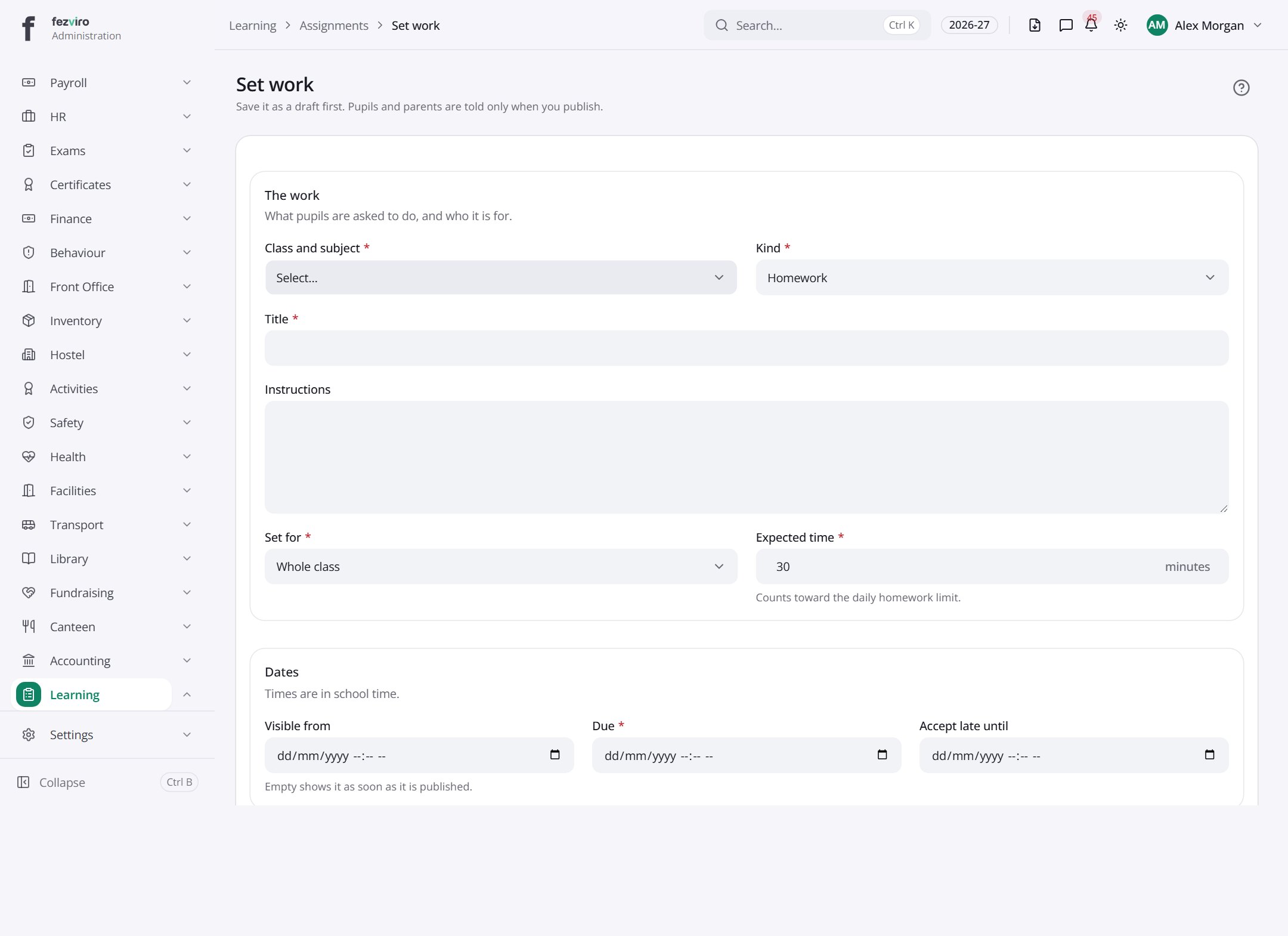Open the Alex Morgan user menu chevron
This screenshot has height=936, width=1288.
point(1258,25)
